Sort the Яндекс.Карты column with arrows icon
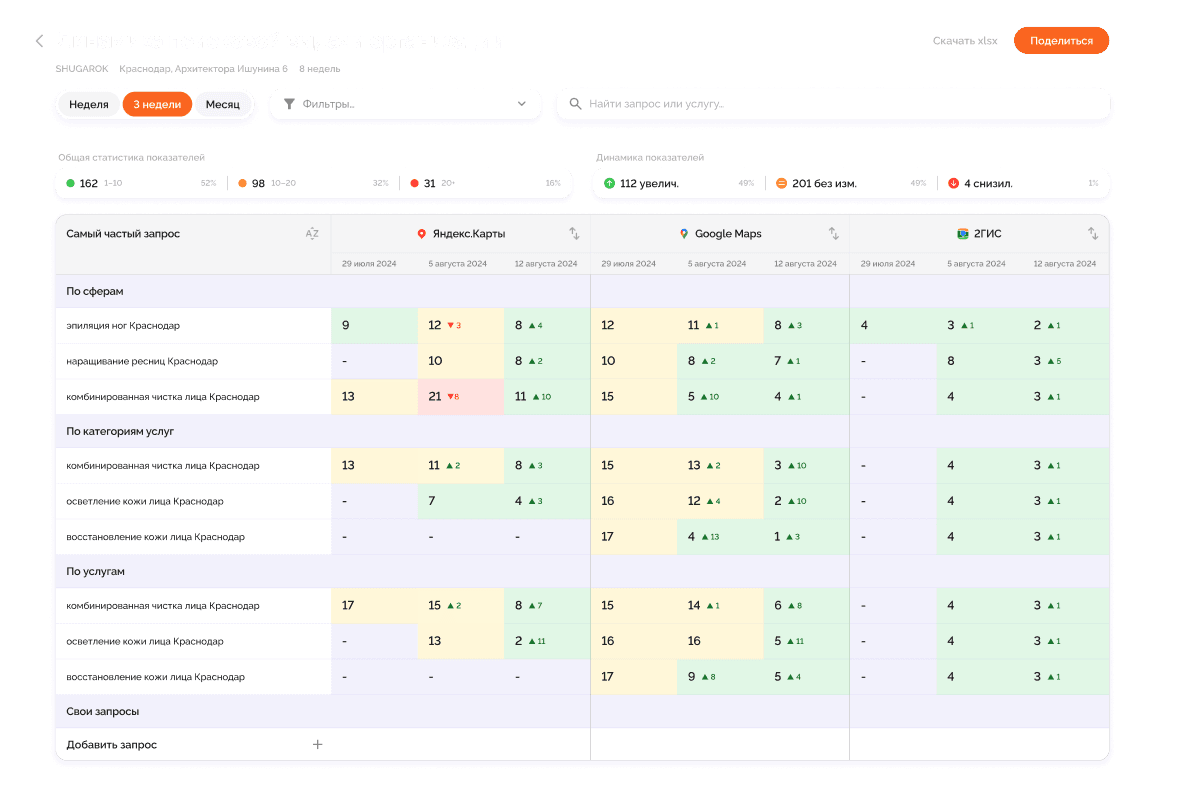This screenshot has height=806, width=1183. pos(574,234)
